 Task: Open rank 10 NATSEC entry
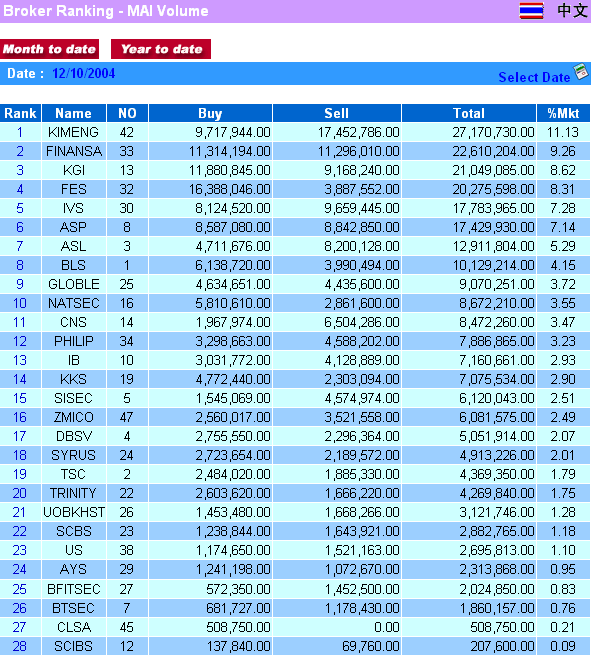20,303
